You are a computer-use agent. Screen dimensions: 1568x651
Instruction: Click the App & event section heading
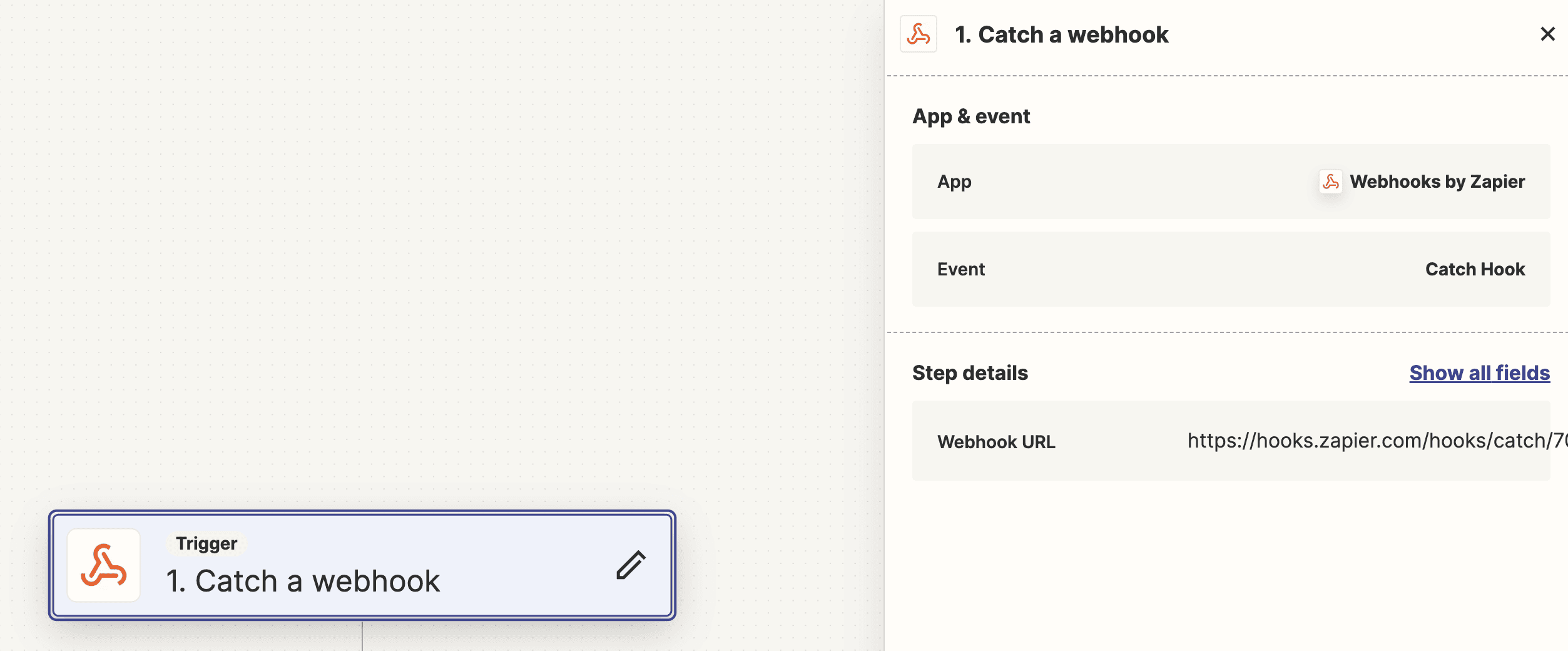972,116
